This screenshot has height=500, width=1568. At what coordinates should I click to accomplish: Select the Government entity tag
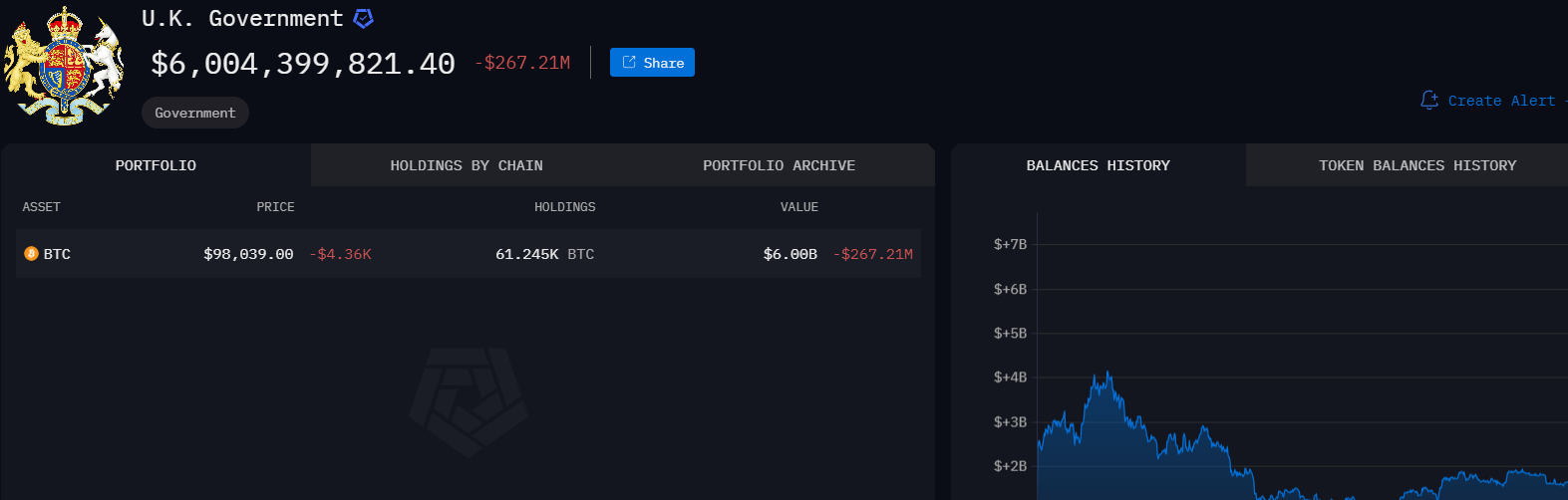195,113
